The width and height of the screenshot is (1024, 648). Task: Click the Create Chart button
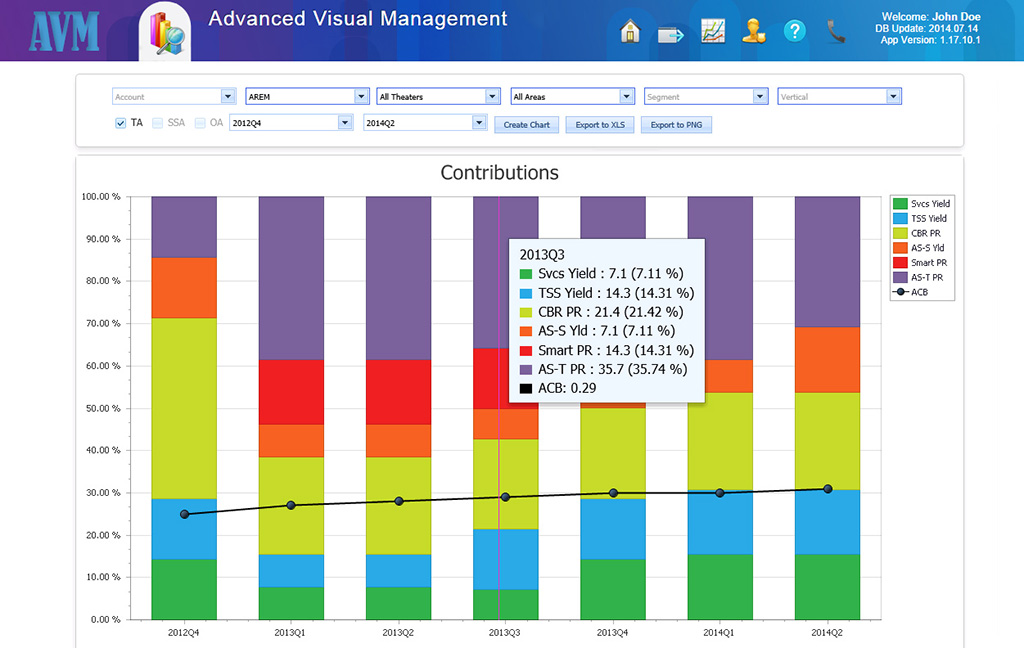click(526, 125)
